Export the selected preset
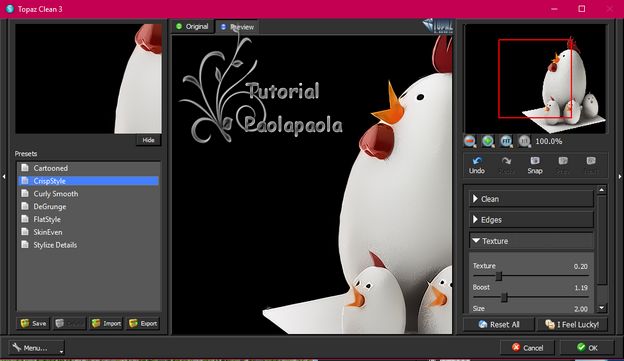 tap(143, 323)
